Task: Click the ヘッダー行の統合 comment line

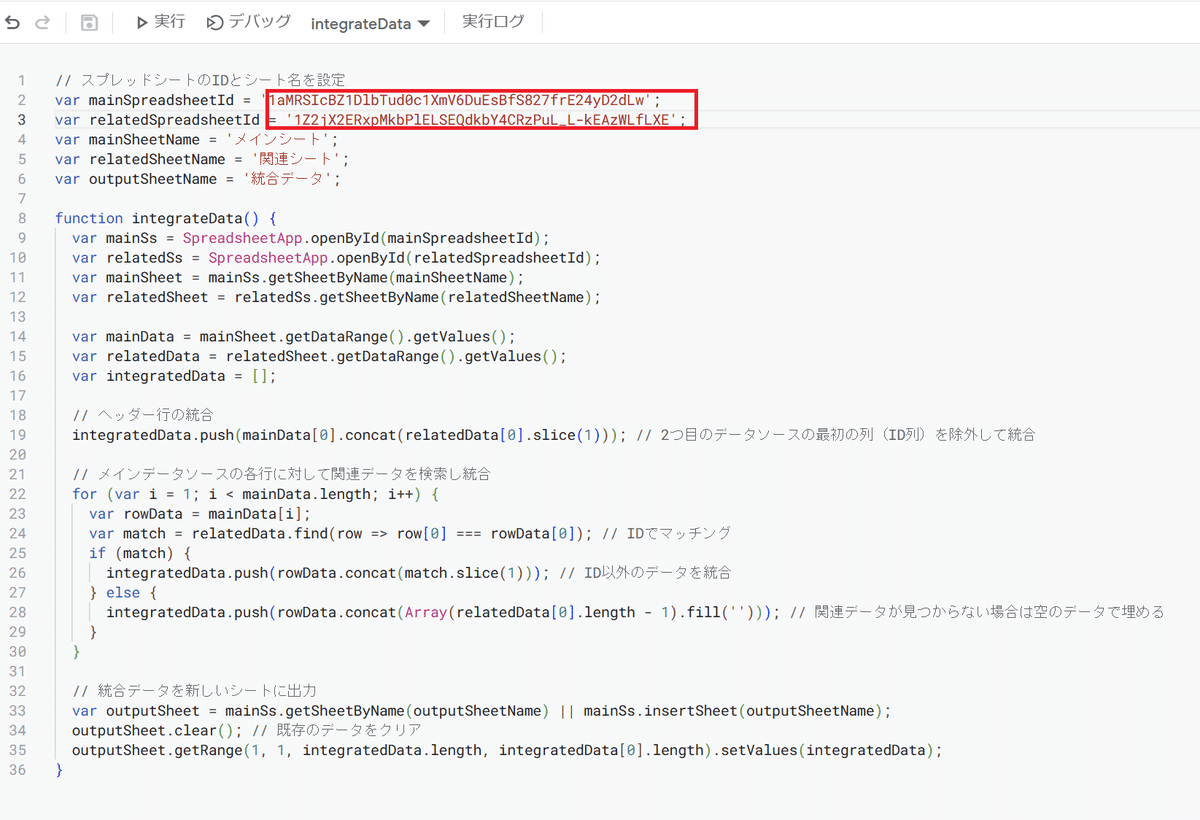Action: coord(143,415)
